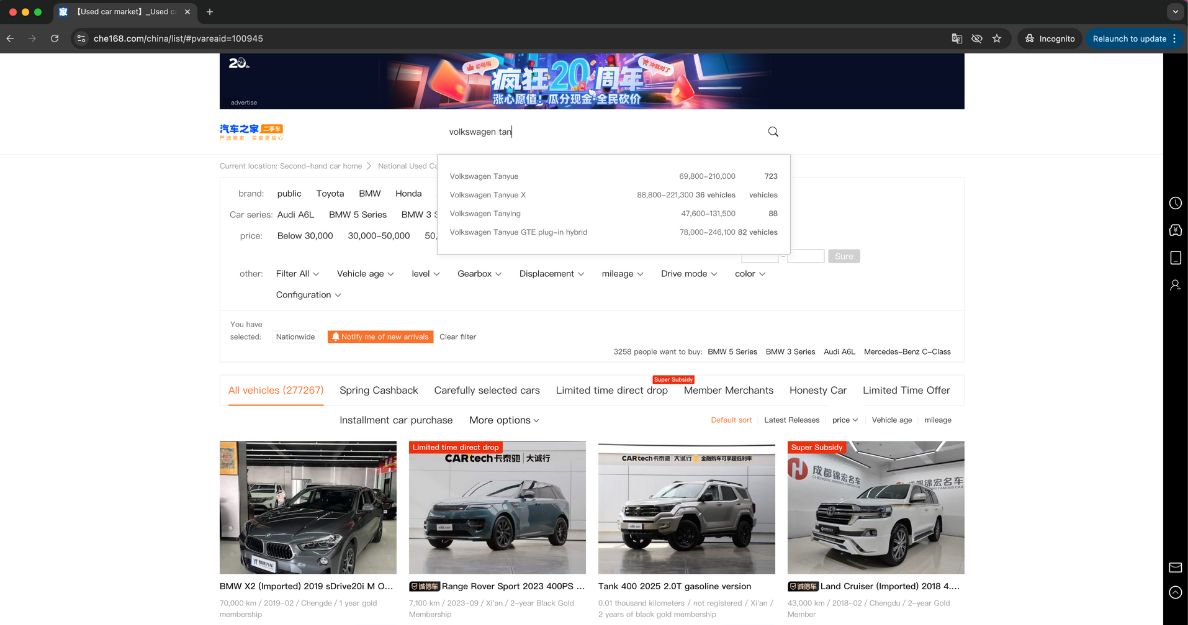The width and height of the screenshot is (1188, 625).
Task: Click Clear filter link
Action: (x=458, y=337)
